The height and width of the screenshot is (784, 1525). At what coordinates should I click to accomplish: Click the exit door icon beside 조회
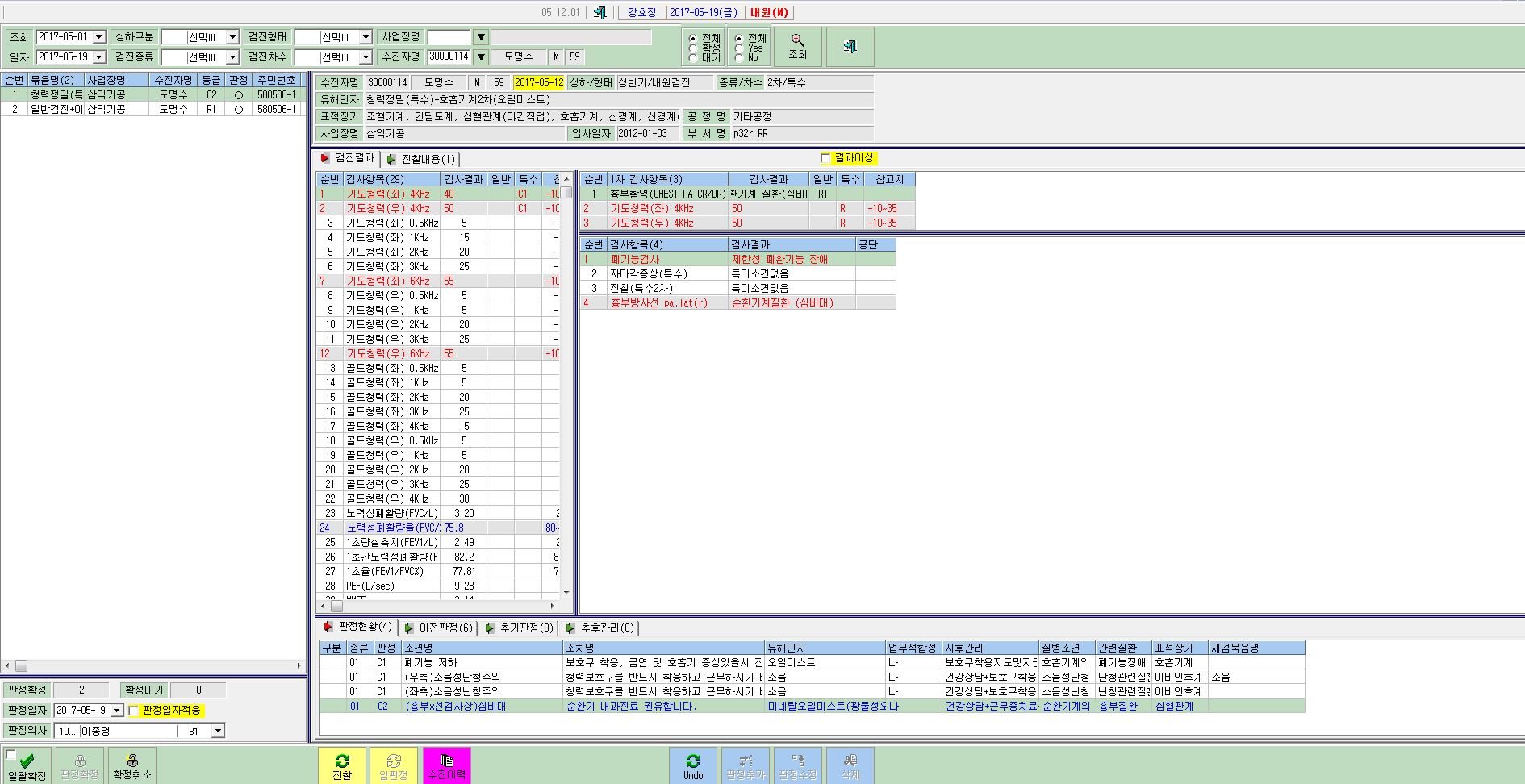(850, 46)
